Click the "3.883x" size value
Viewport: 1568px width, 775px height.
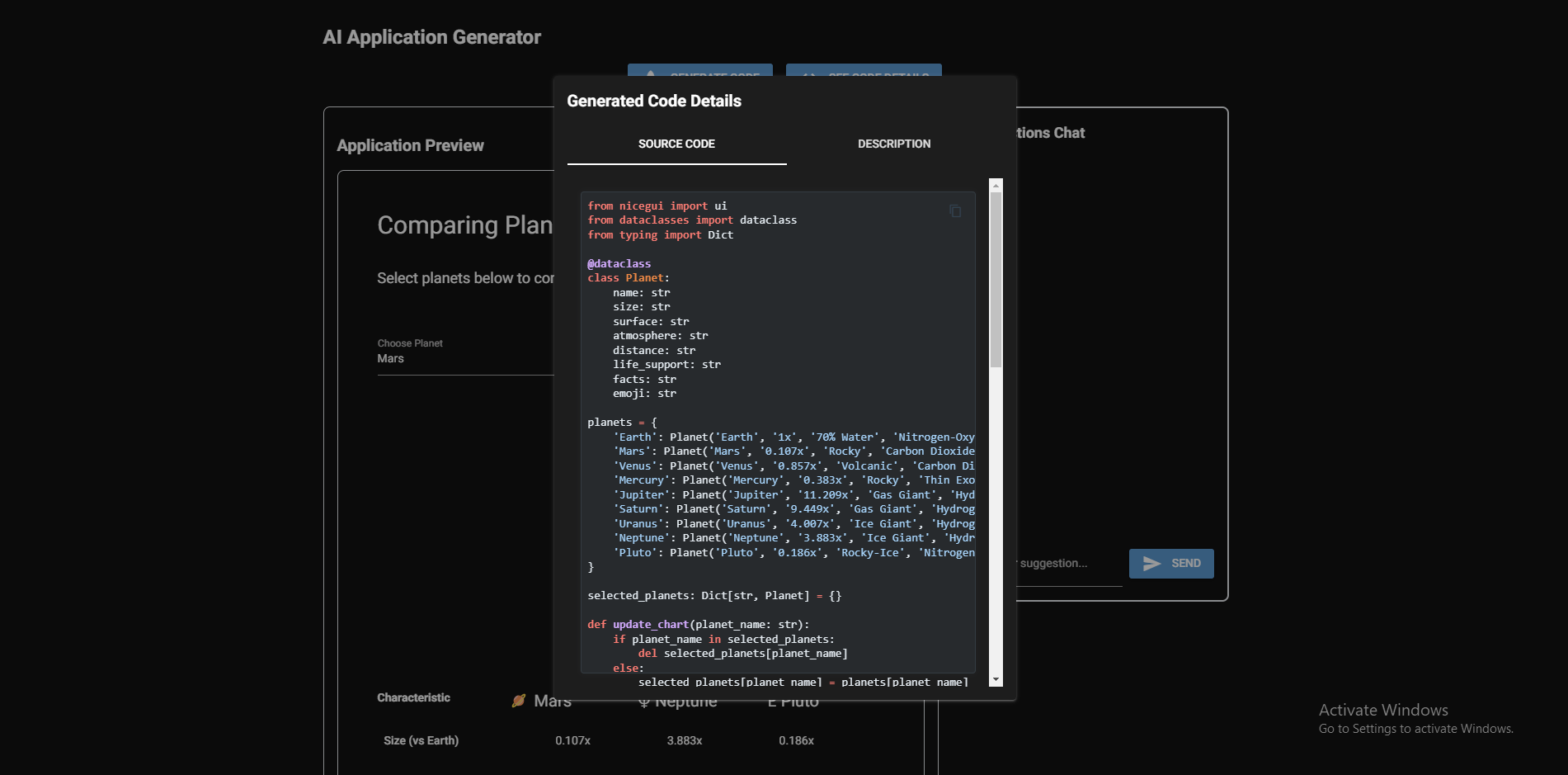[x=685, y=741]
